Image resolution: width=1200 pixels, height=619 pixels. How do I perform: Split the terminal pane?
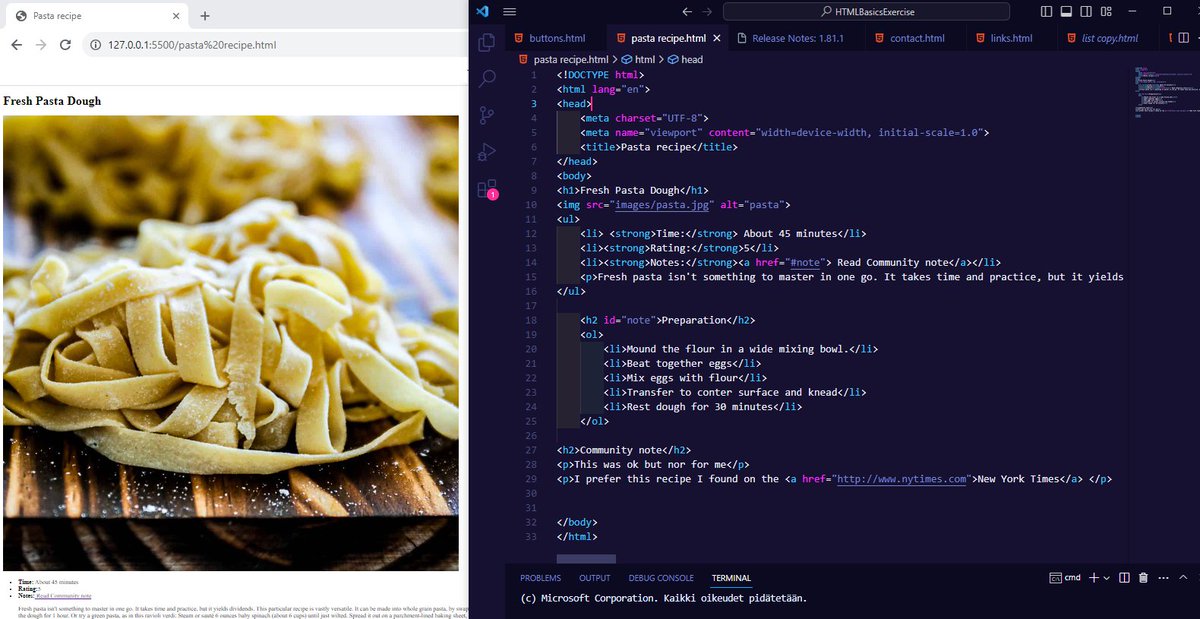pyautogui.click(x=1125, y=578)
